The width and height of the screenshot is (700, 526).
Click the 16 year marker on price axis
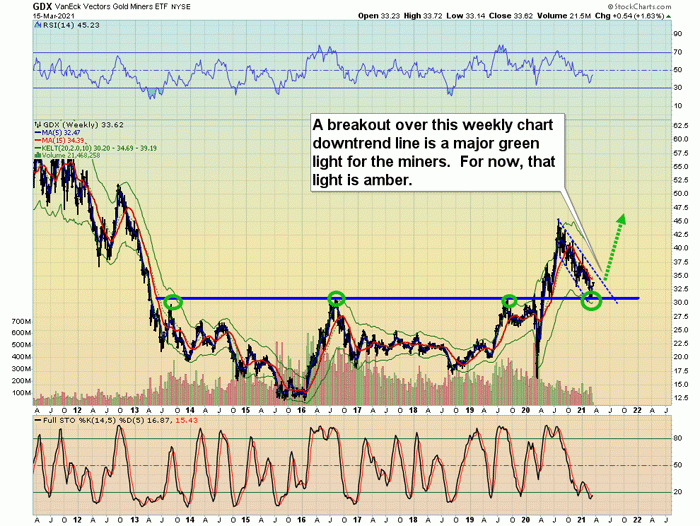pyautogui.click(x=301, y=410)
